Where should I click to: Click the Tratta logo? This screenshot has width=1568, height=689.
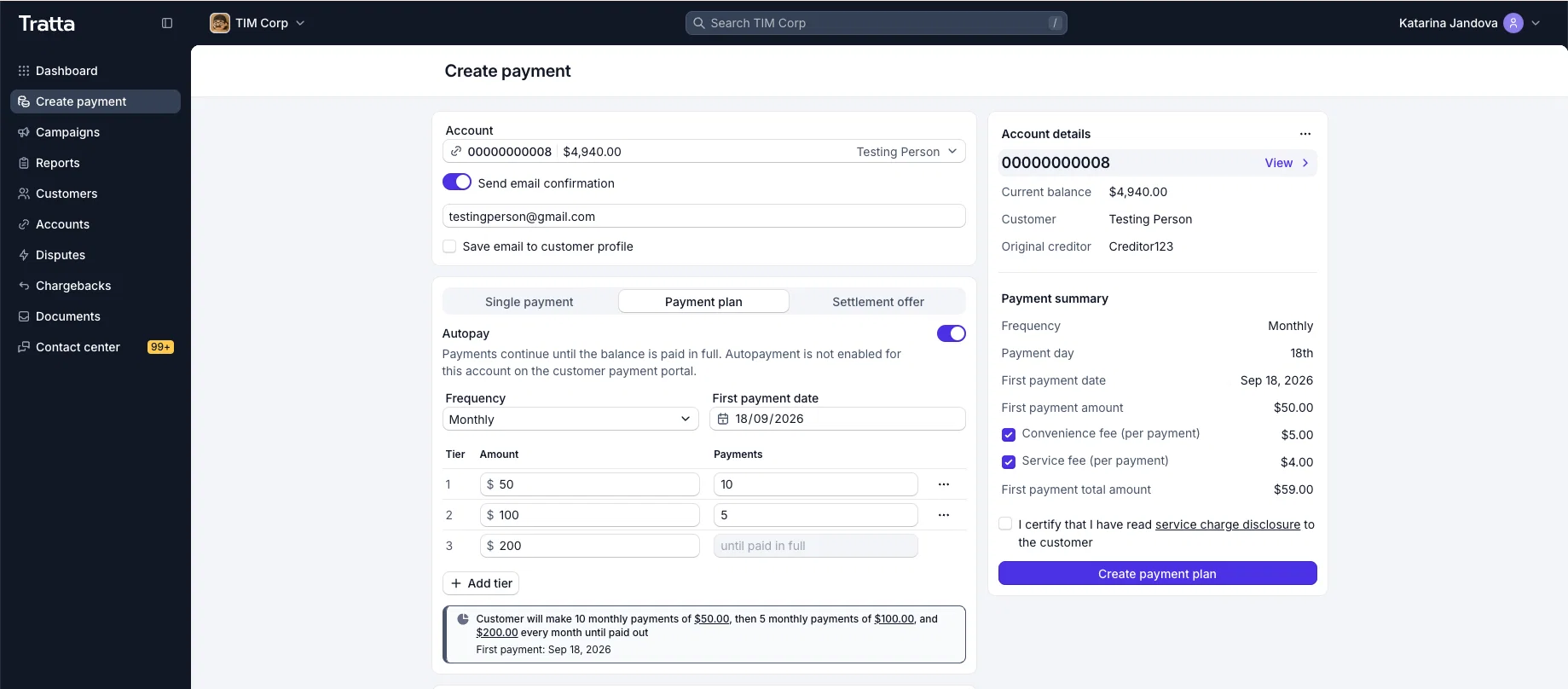47,23
